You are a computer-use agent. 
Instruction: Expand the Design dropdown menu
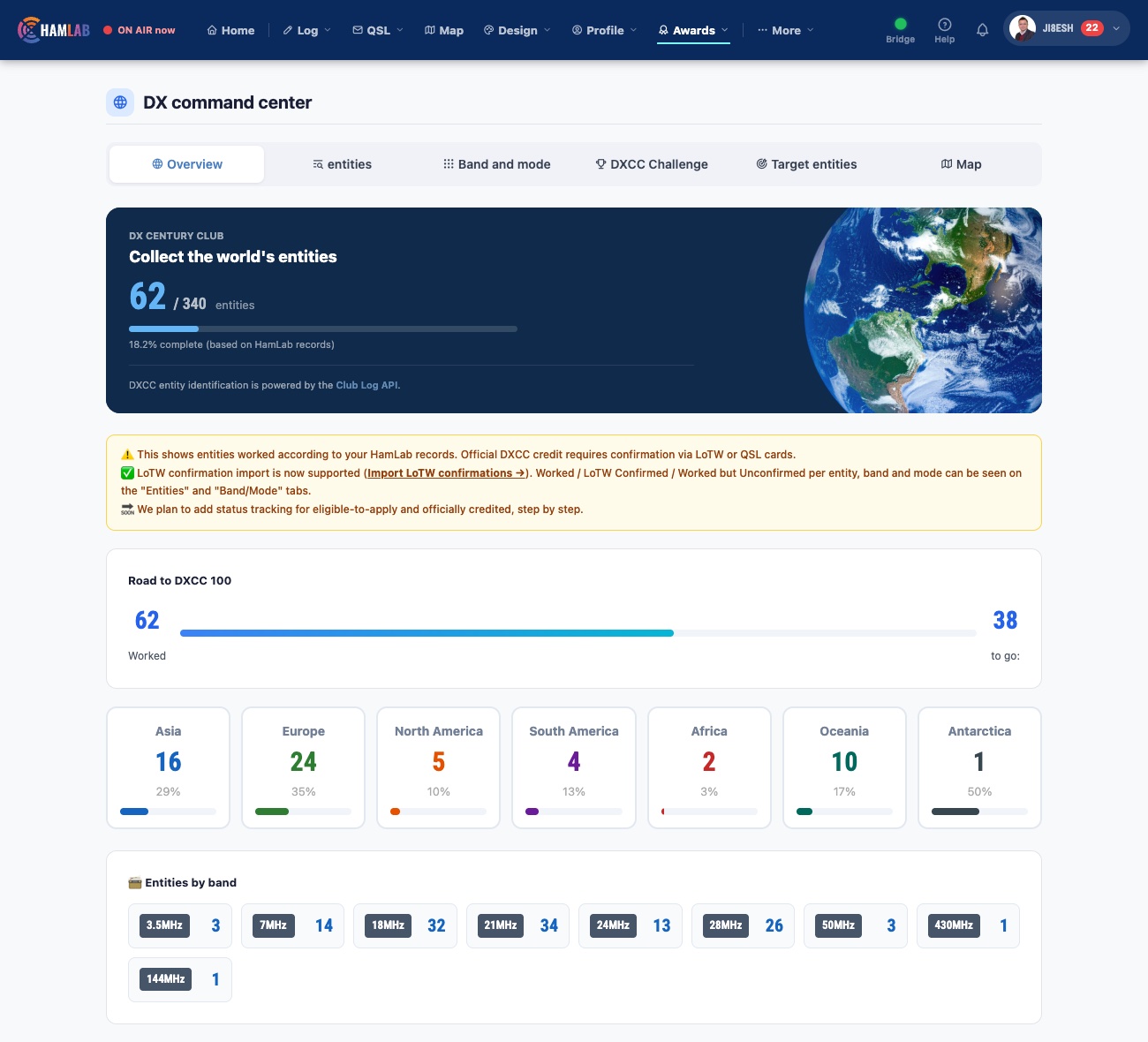tap(517, 30)
